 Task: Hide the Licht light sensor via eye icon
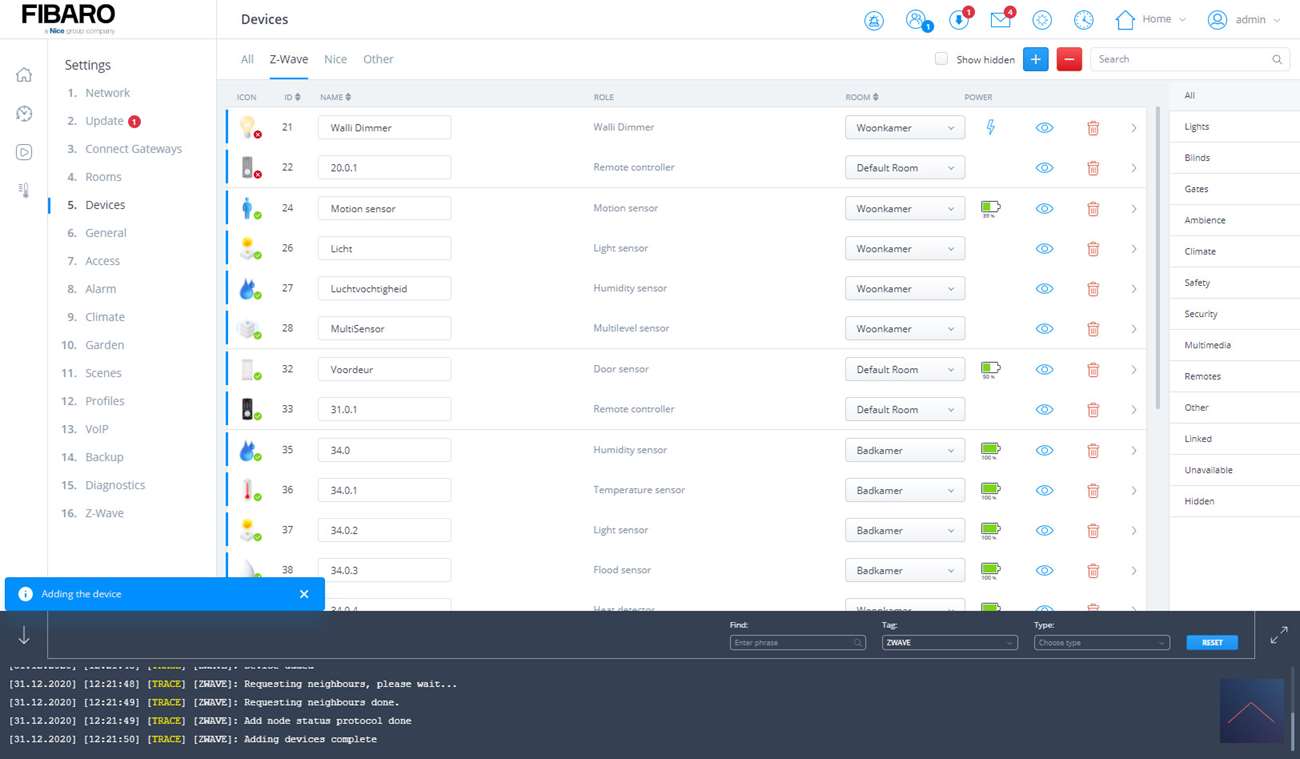1044,249
